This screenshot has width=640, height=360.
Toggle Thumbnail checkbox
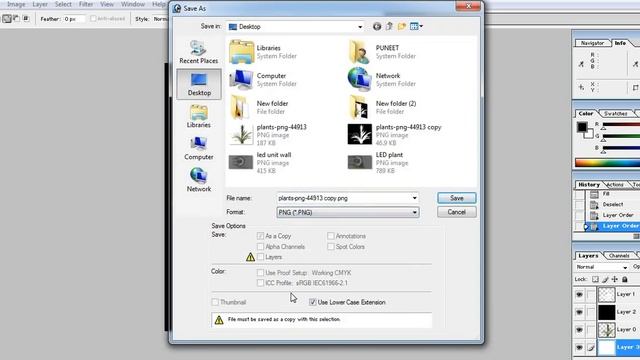(x=215, y=302)
